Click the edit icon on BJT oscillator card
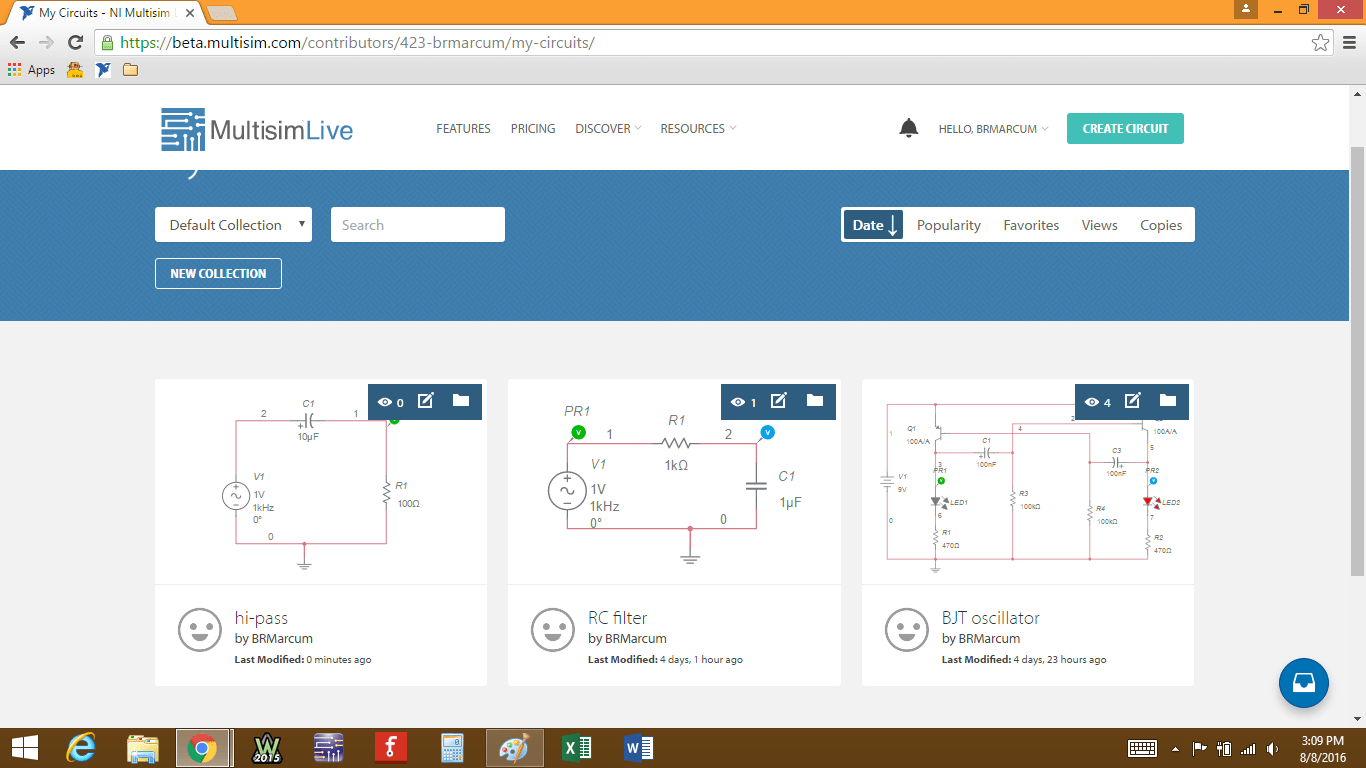Image resolution: width=1366 pixels, height=768 pixels. [1131, 401]
